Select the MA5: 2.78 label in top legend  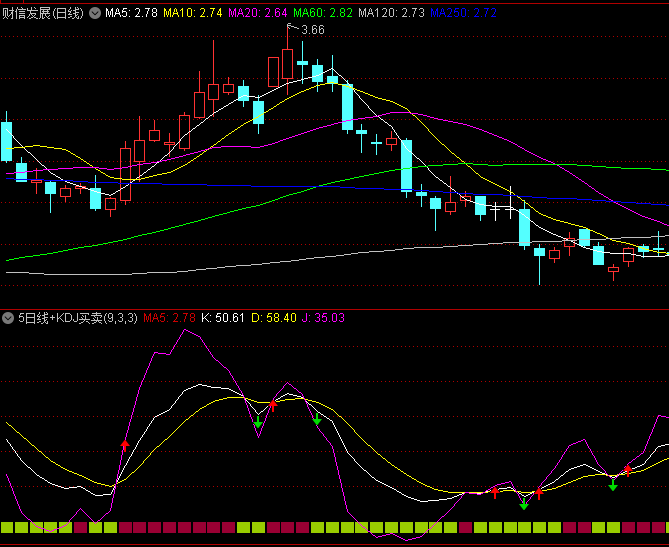click(x=131, y=13)
